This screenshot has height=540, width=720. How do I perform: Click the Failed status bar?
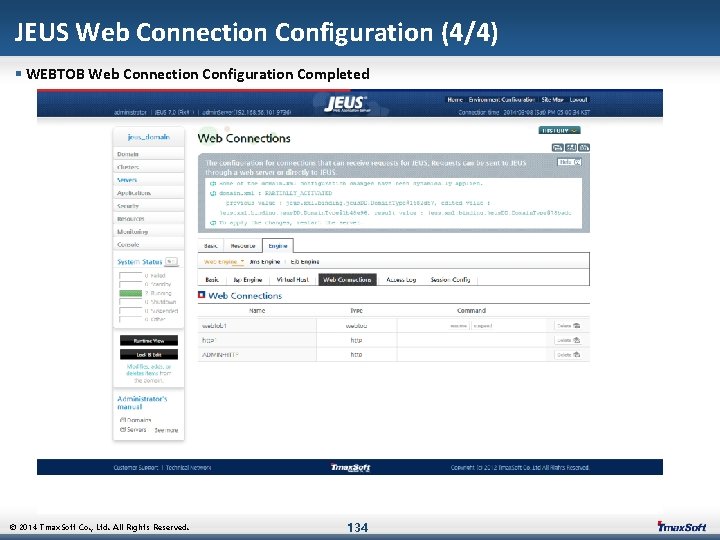(x=130, y=276)
